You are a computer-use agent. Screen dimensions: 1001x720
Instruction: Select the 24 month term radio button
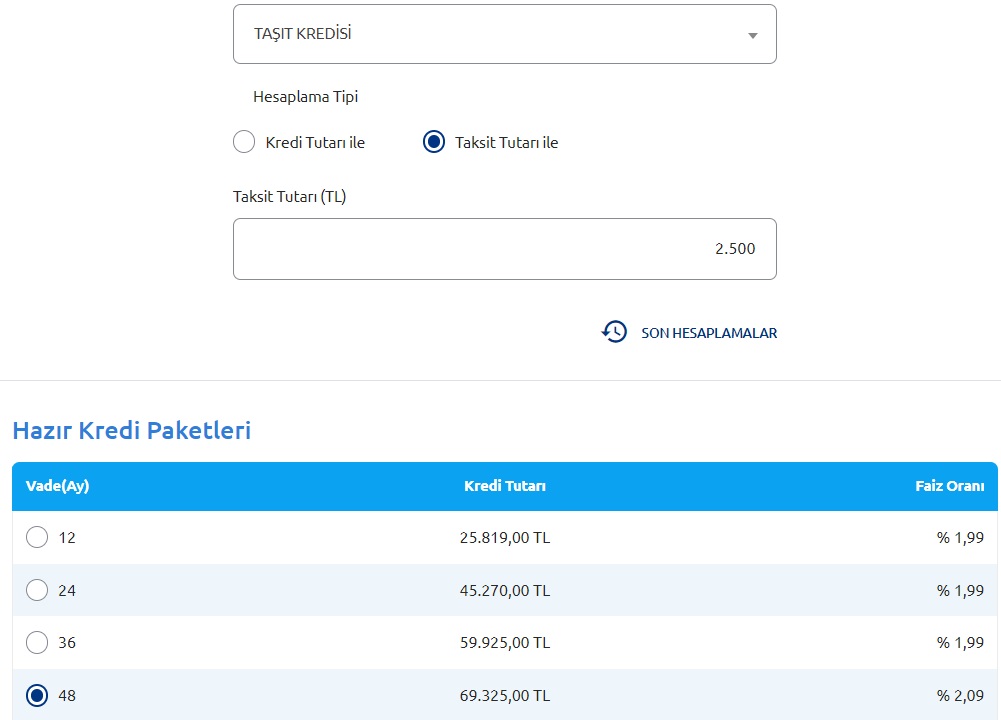click(37, 590)
